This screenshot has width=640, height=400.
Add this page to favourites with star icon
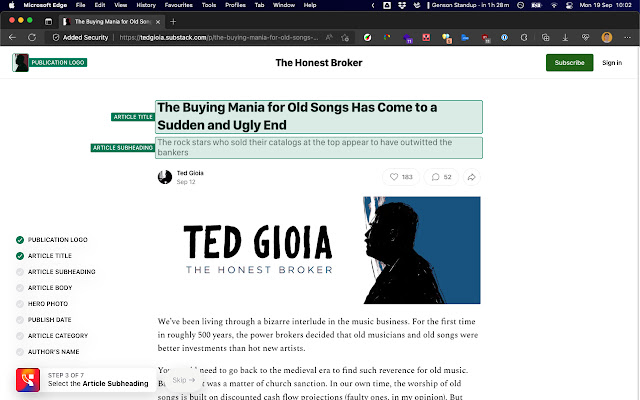(x=345, y=38)
